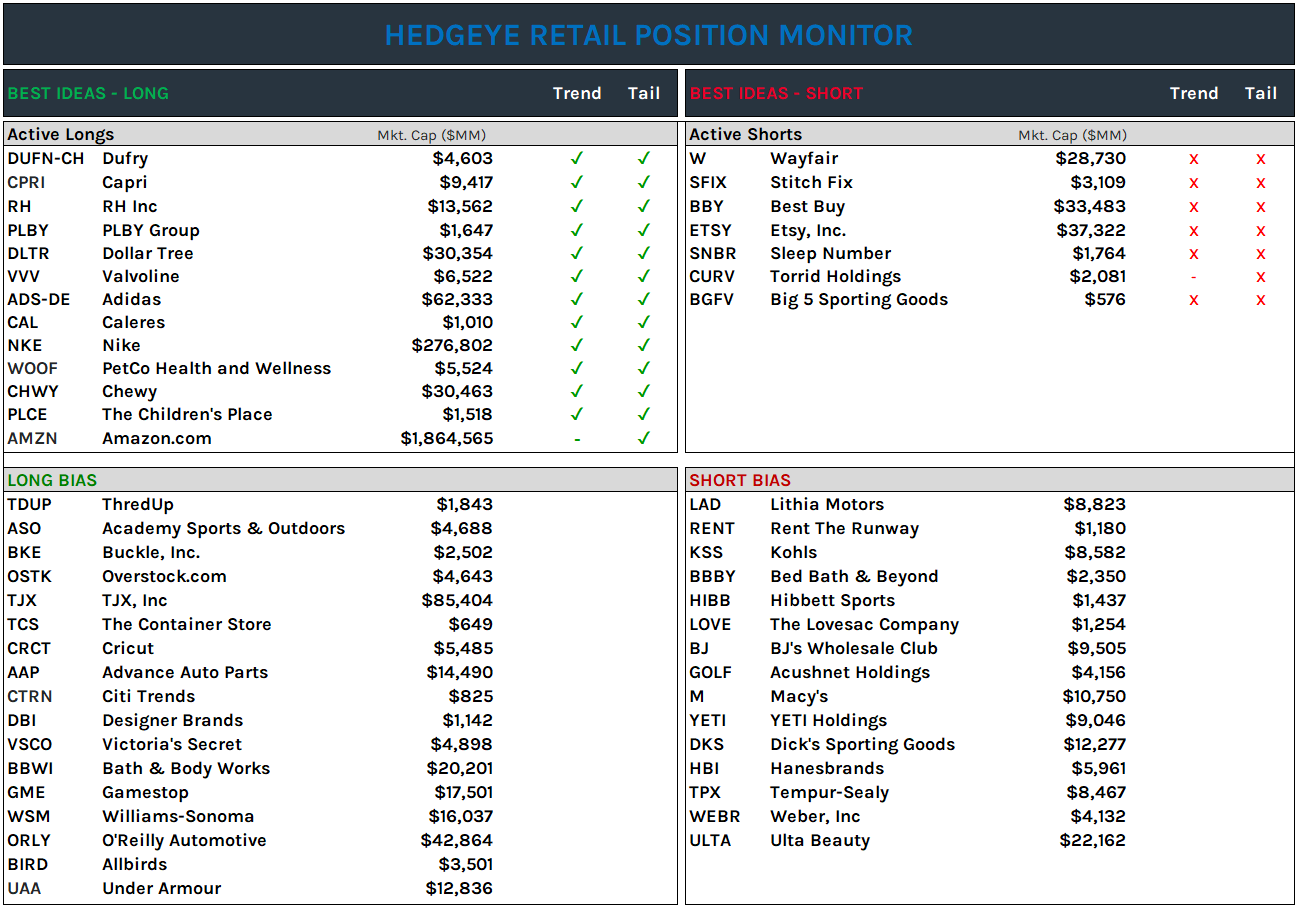The width and height of the screenshot is (1300, 909).
Task: Click the Trend checkmark for Dufry
Action: pyautogui.click(x=577, y=158)
